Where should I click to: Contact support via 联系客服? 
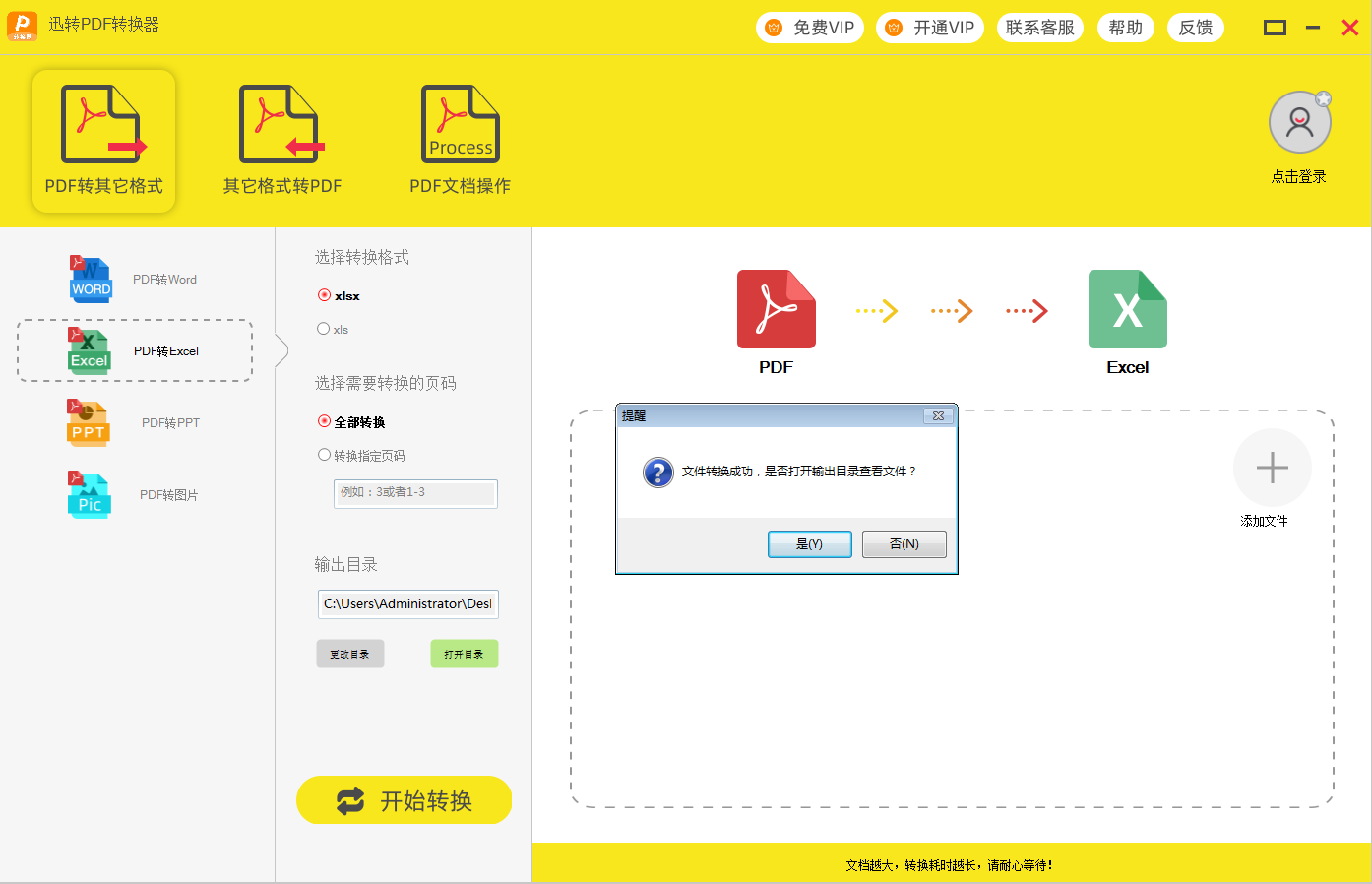[x=1040, y=28]
